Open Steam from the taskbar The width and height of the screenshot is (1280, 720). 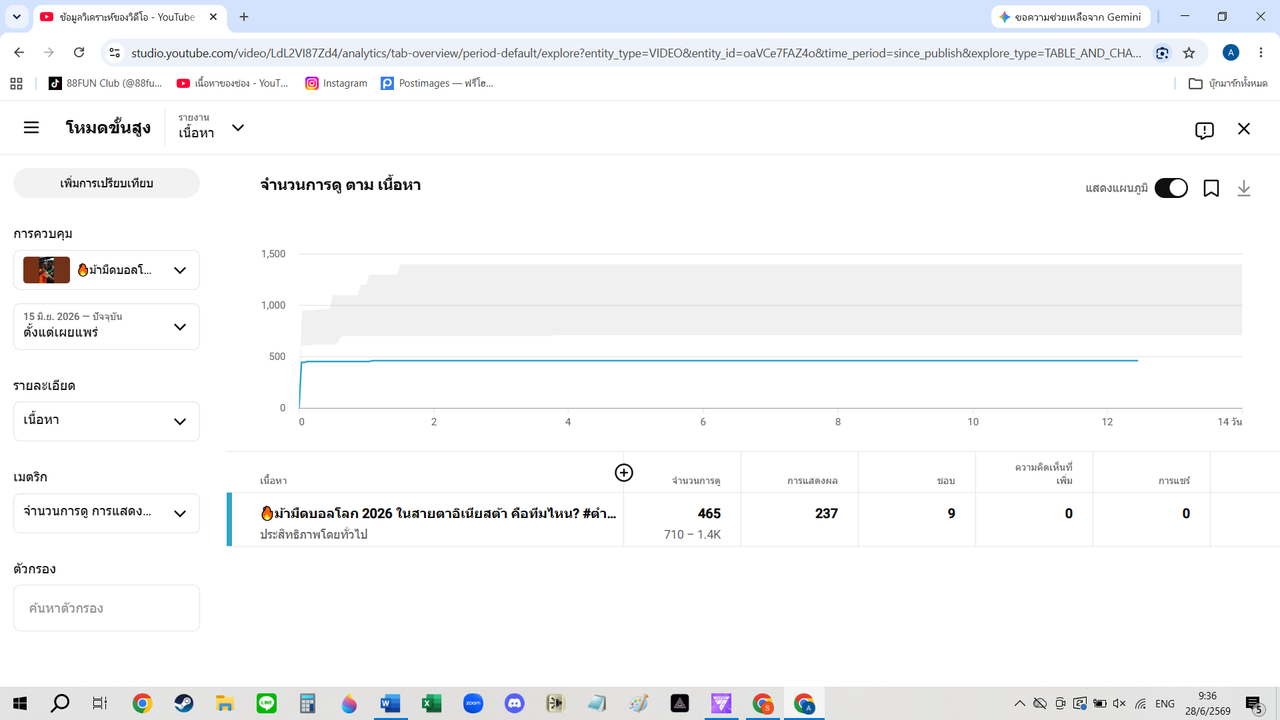(183, 704)
